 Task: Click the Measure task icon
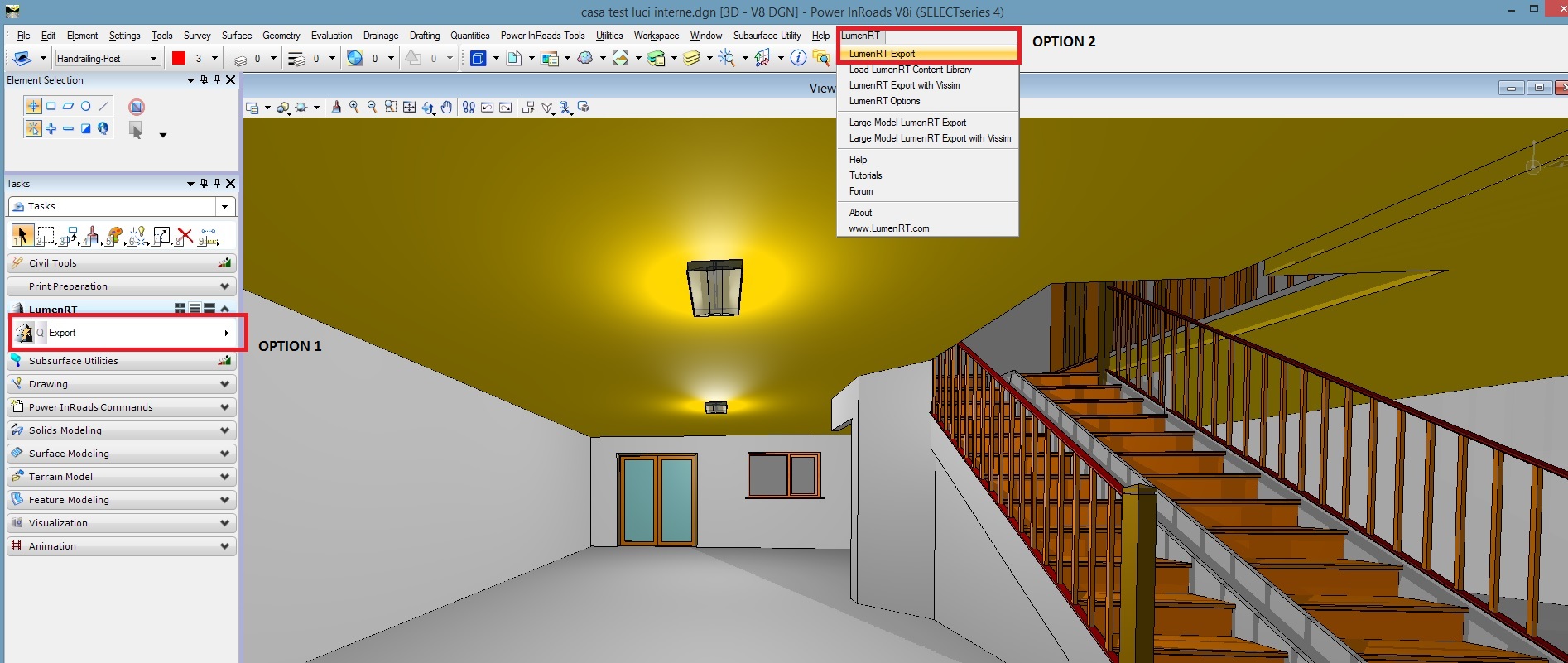(209, 237)
